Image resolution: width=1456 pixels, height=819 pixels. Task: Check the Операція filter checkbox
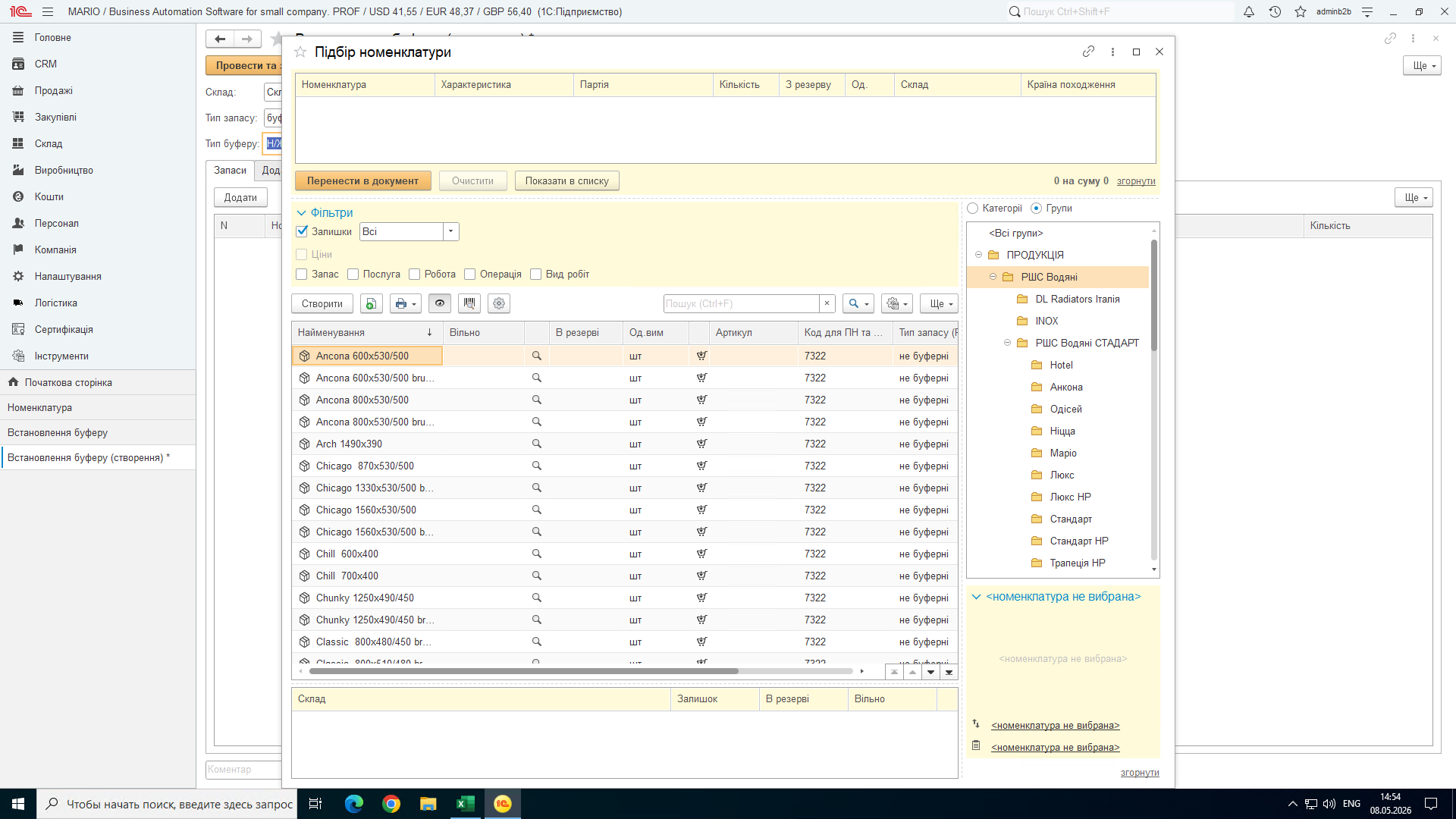pos(469,274)
